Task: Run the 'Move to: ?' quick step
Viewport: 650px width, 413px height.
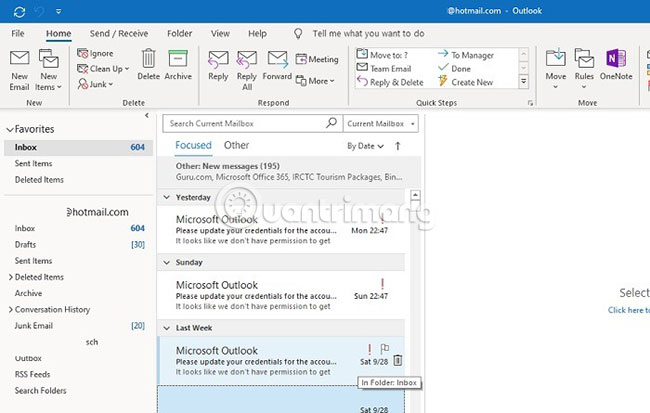Action: tap(383, 55)
